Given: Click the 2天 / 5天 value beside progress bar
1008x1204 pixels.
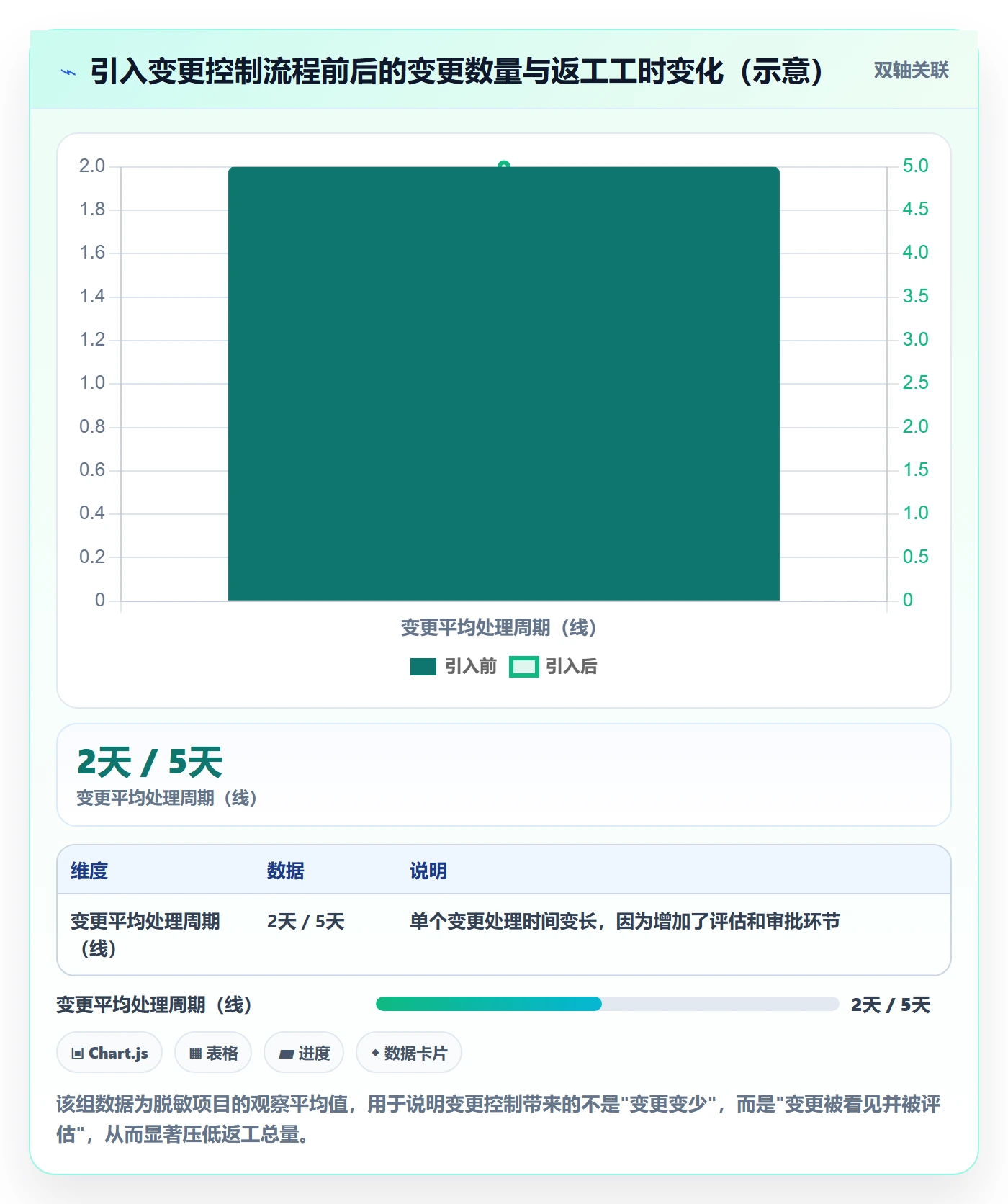Looking at the screenshot, I should pyautogui.click(x=891, y=1005).
